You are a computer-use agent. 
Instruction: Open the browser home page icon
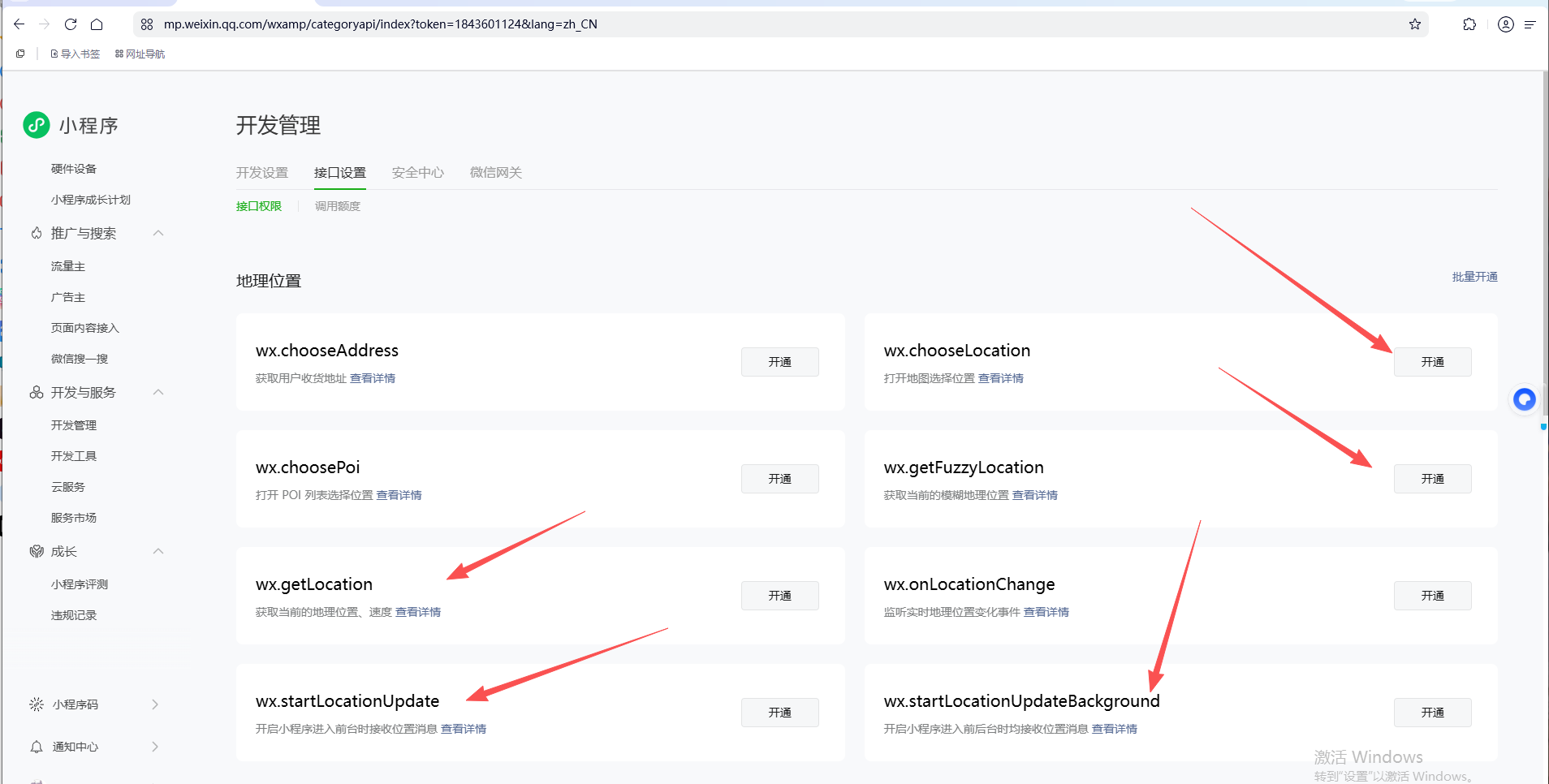click(97, 24)
